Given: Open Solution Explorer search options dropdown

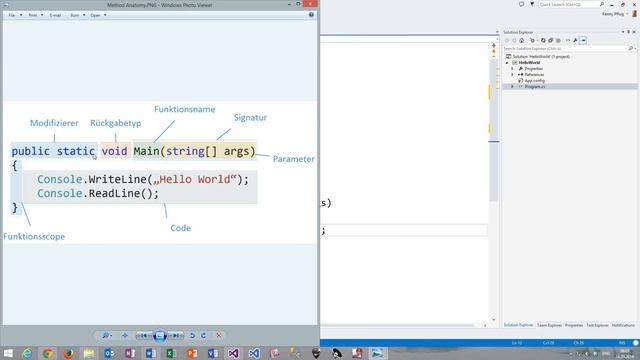Looking at the screenshot, I should 636,49.
